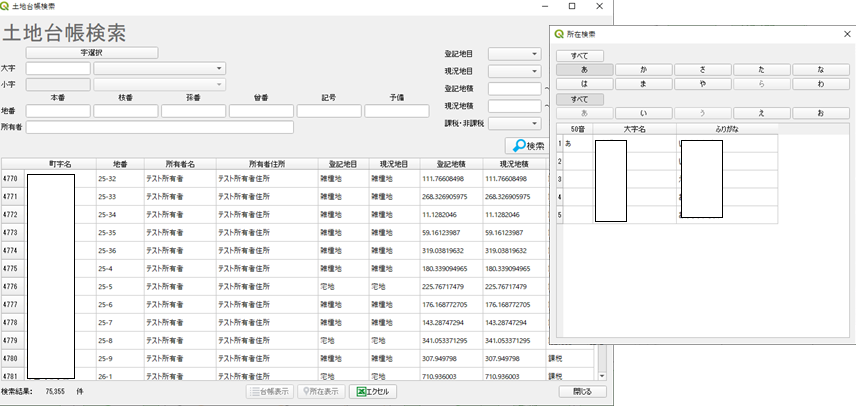This screenshot has width=856, height=406.
Task: Click the 検索 magnifier search button
Action: pos(526,146)
